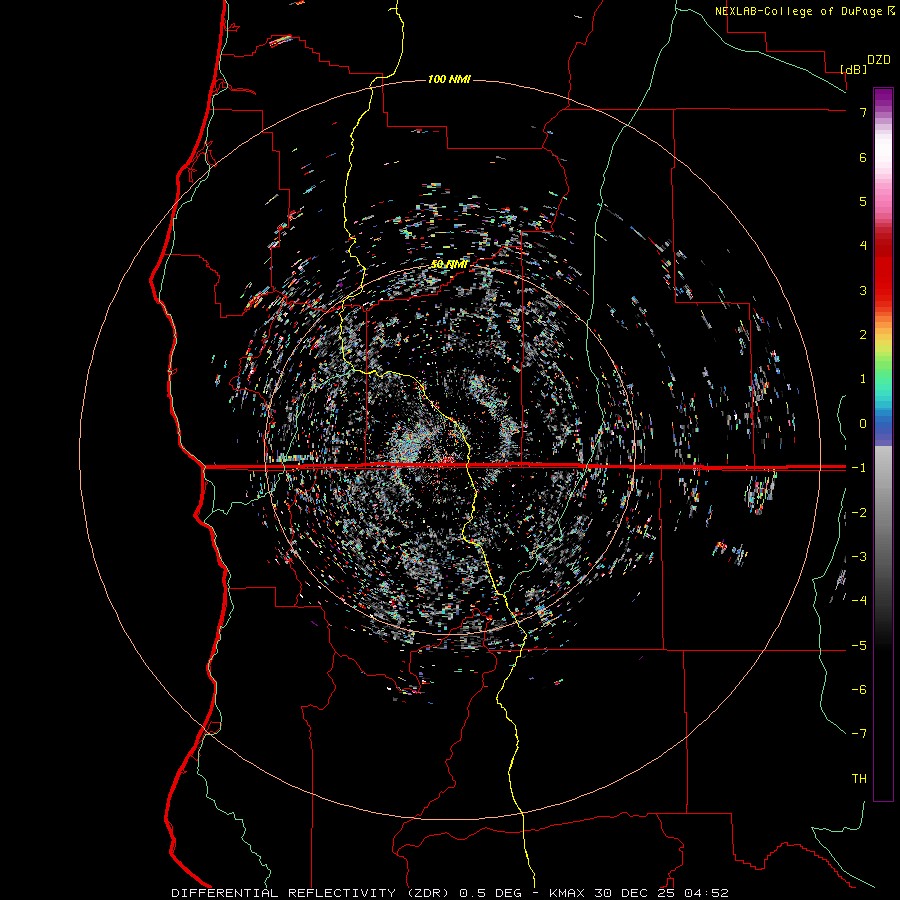This screenshot has height=900, width=900.
Task: Click the NEXLAB-College of DuPage credit text
Action: 798,11
